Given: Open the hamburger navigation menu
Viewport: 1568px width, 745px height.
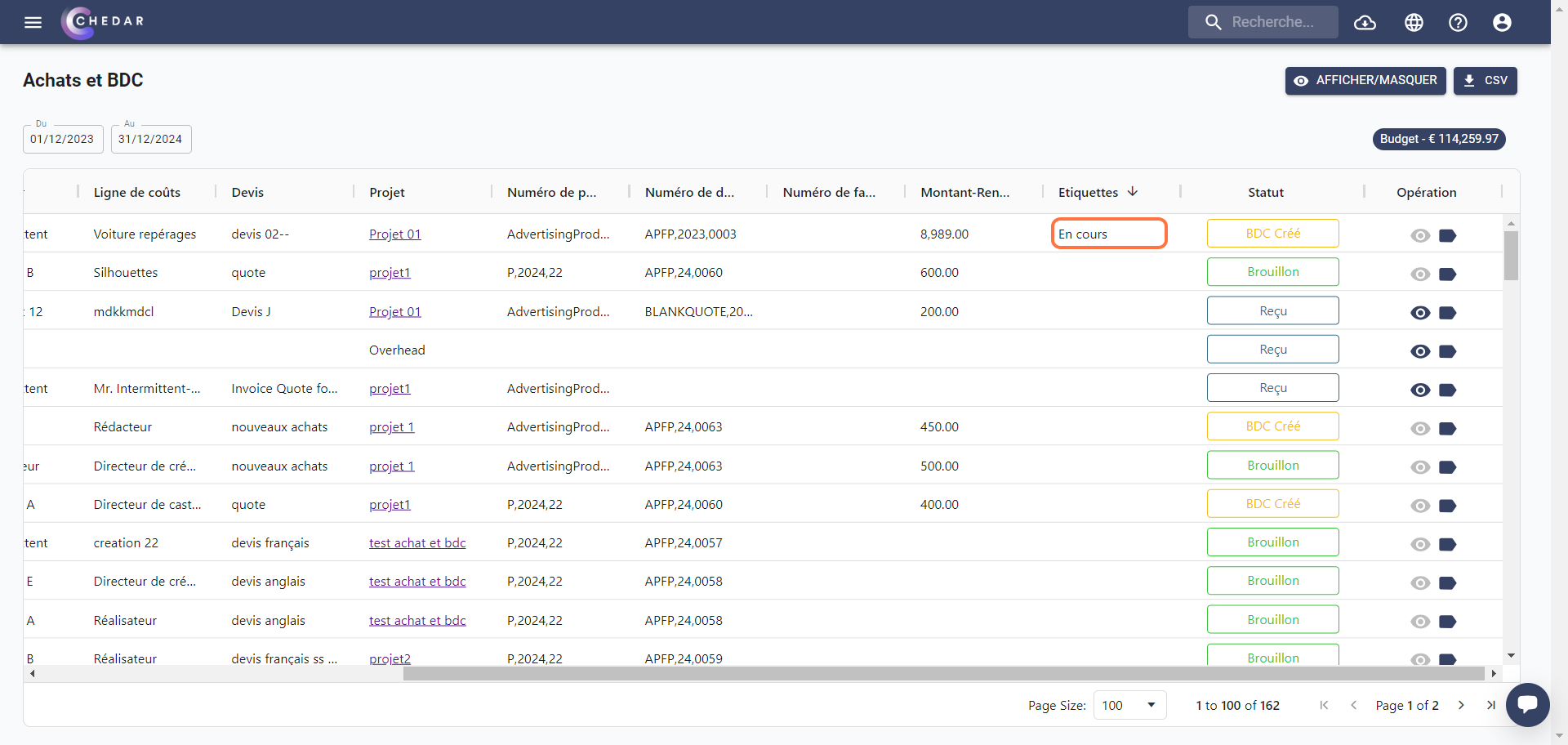Looking at the screenshot, I should [33, 22].
